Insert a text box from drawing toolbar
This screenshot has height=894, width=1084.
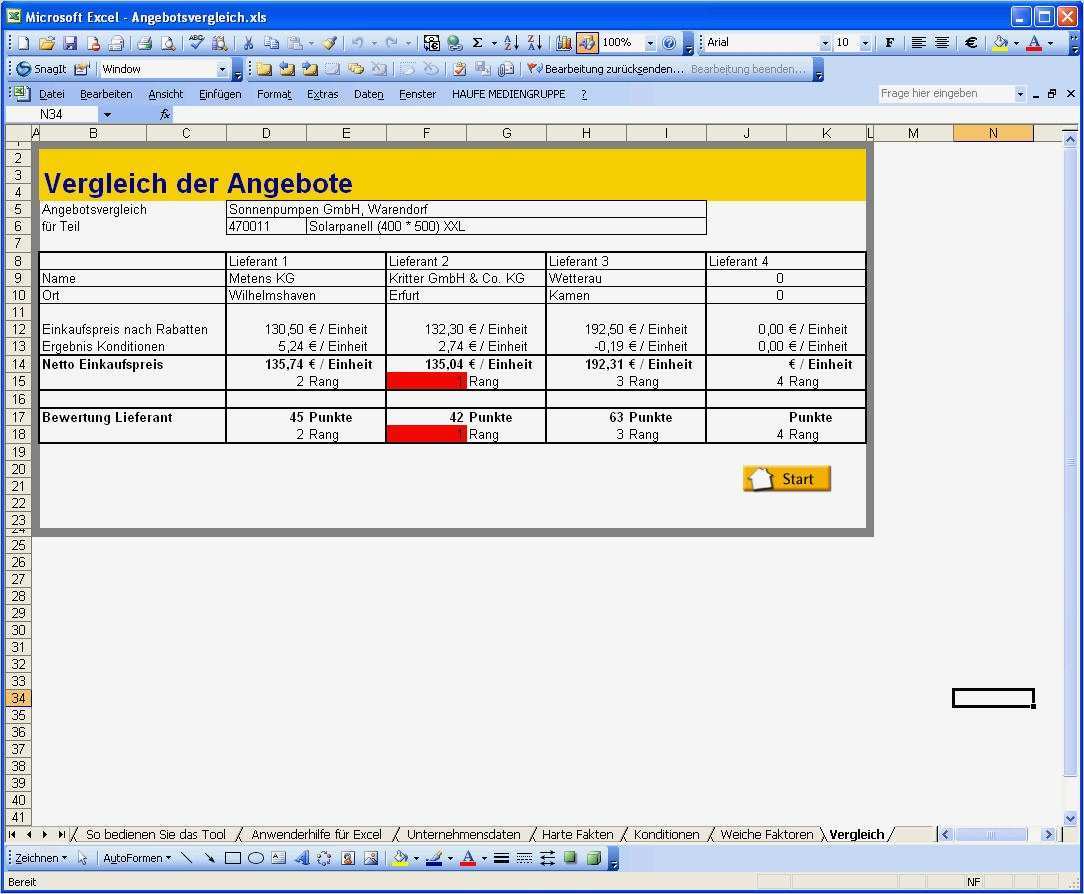coord(279,858)
